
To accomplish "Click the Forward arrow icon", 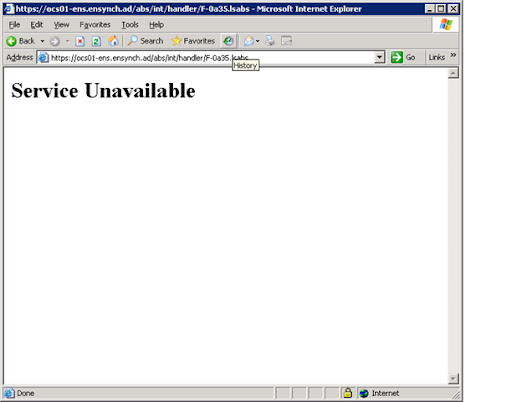I will click(x=55, y=41).
